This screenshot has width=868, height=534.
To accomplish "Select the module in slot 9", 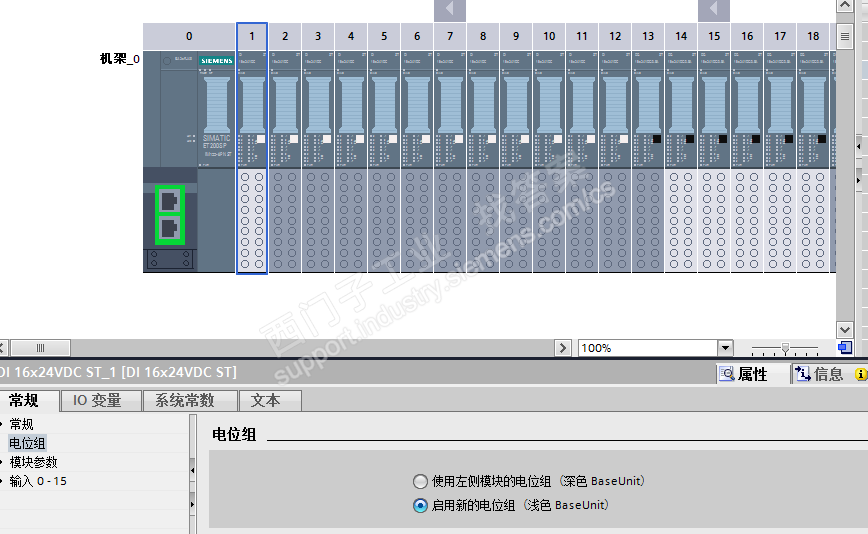I will point(516,162).
